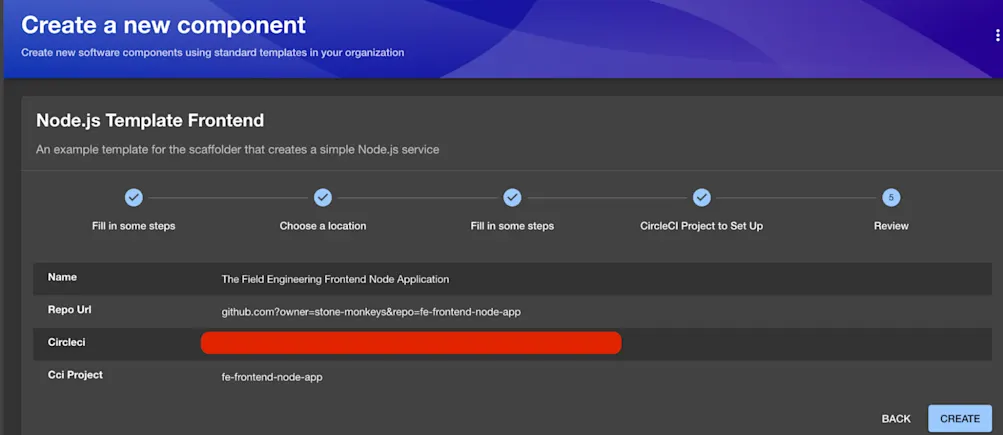Click the checkmark above the third step
The height and width of the screenshot is (435, 1003).
512,198
